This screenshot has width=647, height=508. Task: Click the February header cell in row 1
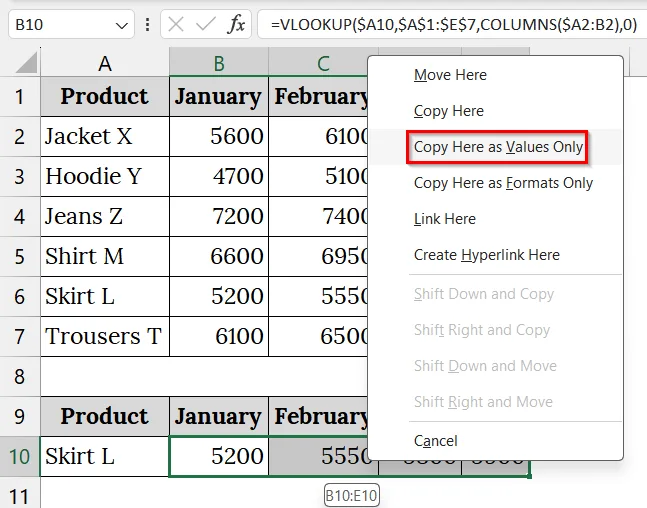318,97
